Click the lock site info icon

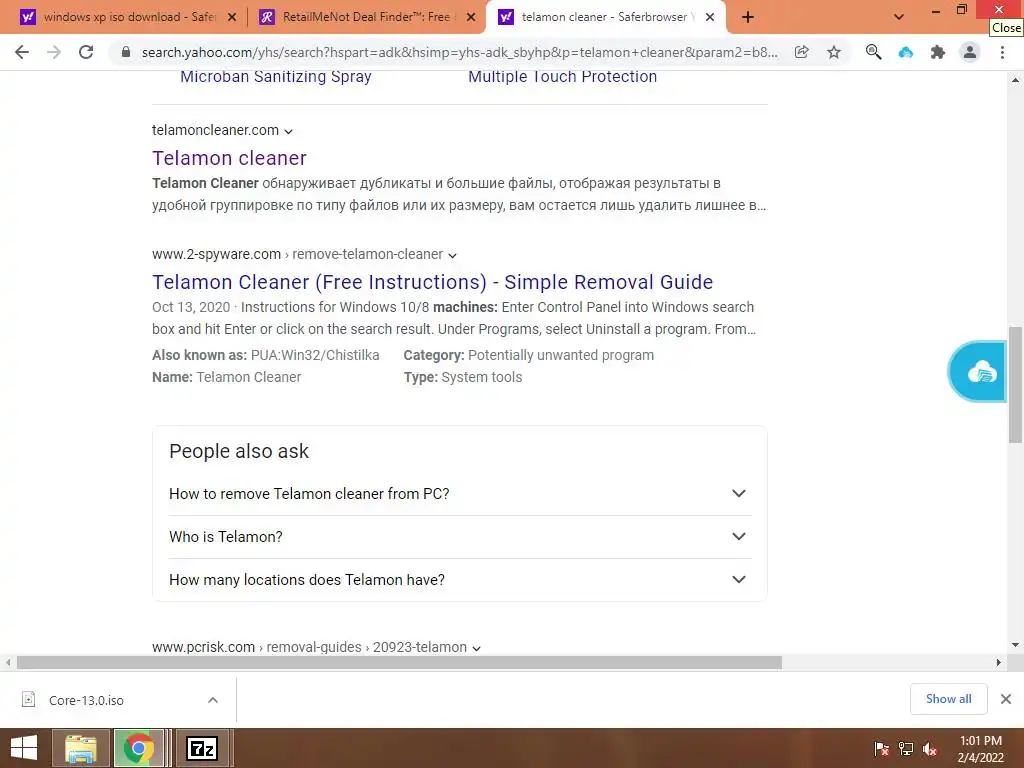tap(126, 52)
